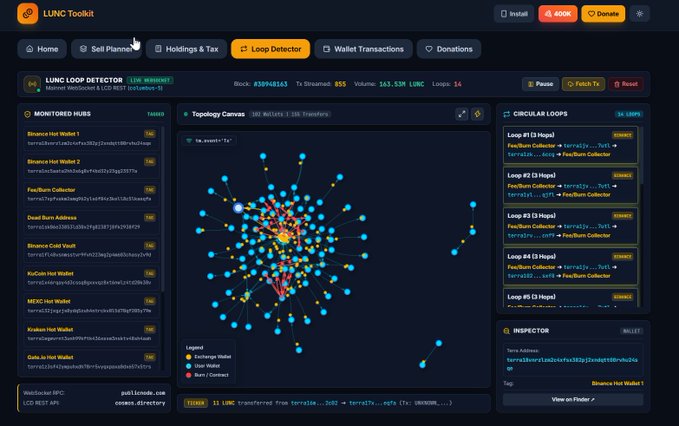Screen dimensions: 679x426
Task: Go to the Donations tab
Action: 449,49
